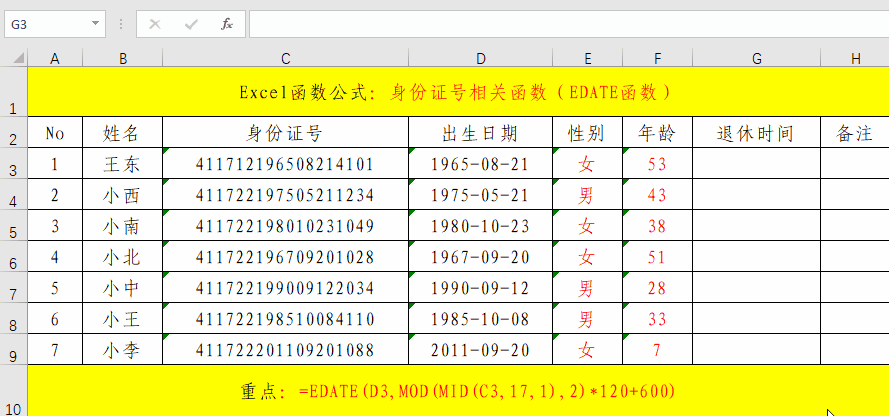The image size is (889, 416).
Task: Expand the Name Box dropdown arrow
Action: [95, 24]
